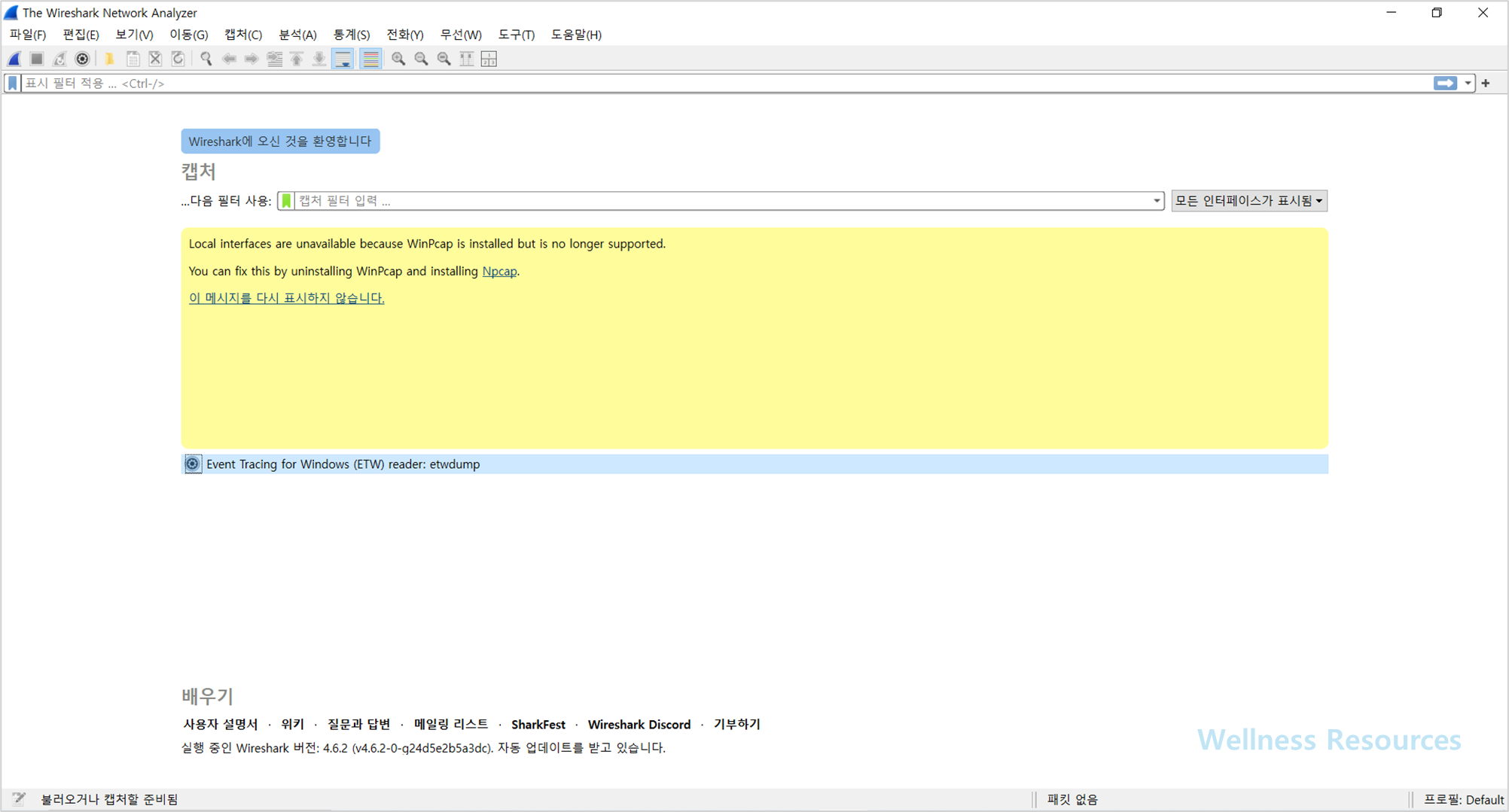Click the '패킷 없음' status bar text
The width and height of the screenshot is (1509, 812).
[x=1072, y=800]
